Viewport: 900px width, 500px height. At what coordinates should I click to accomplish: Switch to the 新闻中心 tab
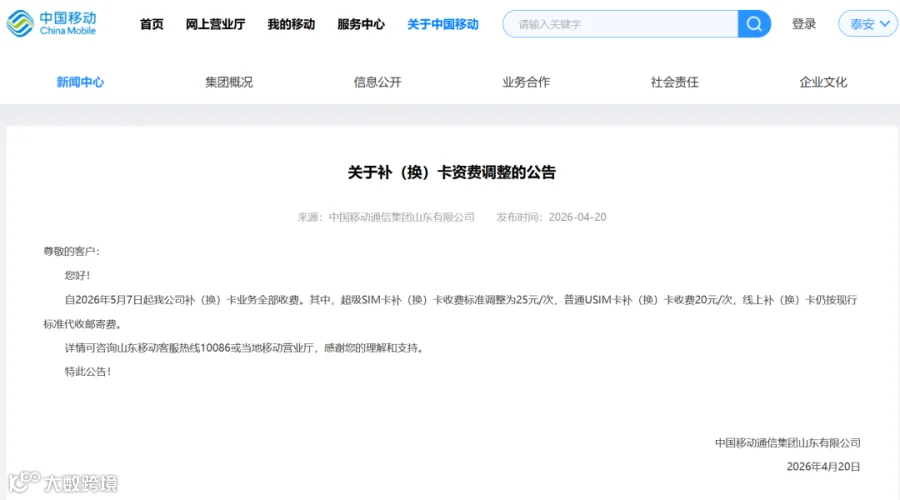[80, 82]
